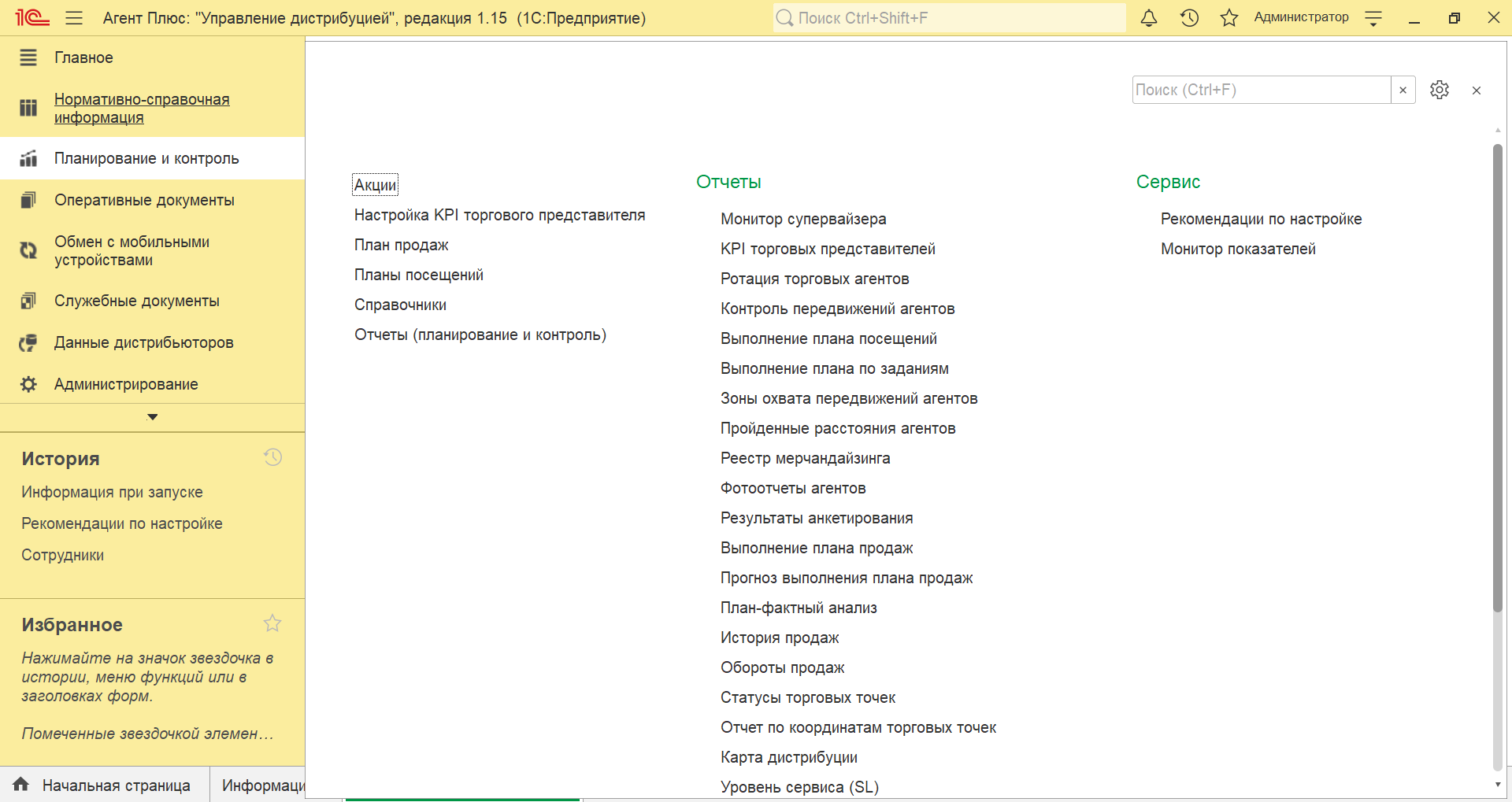Open the Оперативные документы section
This screenshot has width=1512, height=802.
tap(144, 200)
